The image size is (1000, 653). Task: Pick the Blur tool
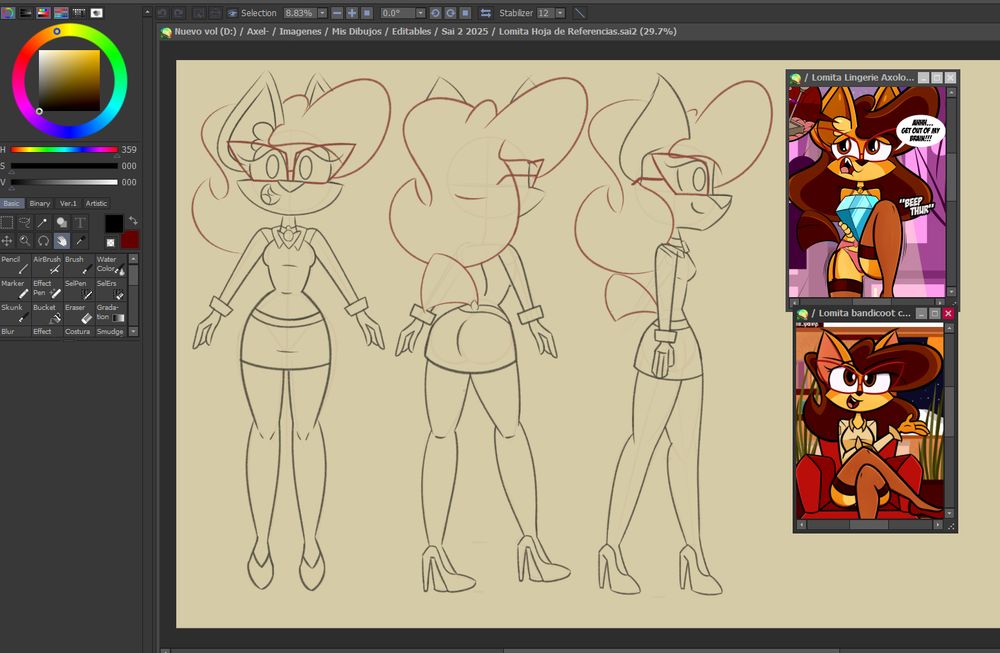point(15,332)
